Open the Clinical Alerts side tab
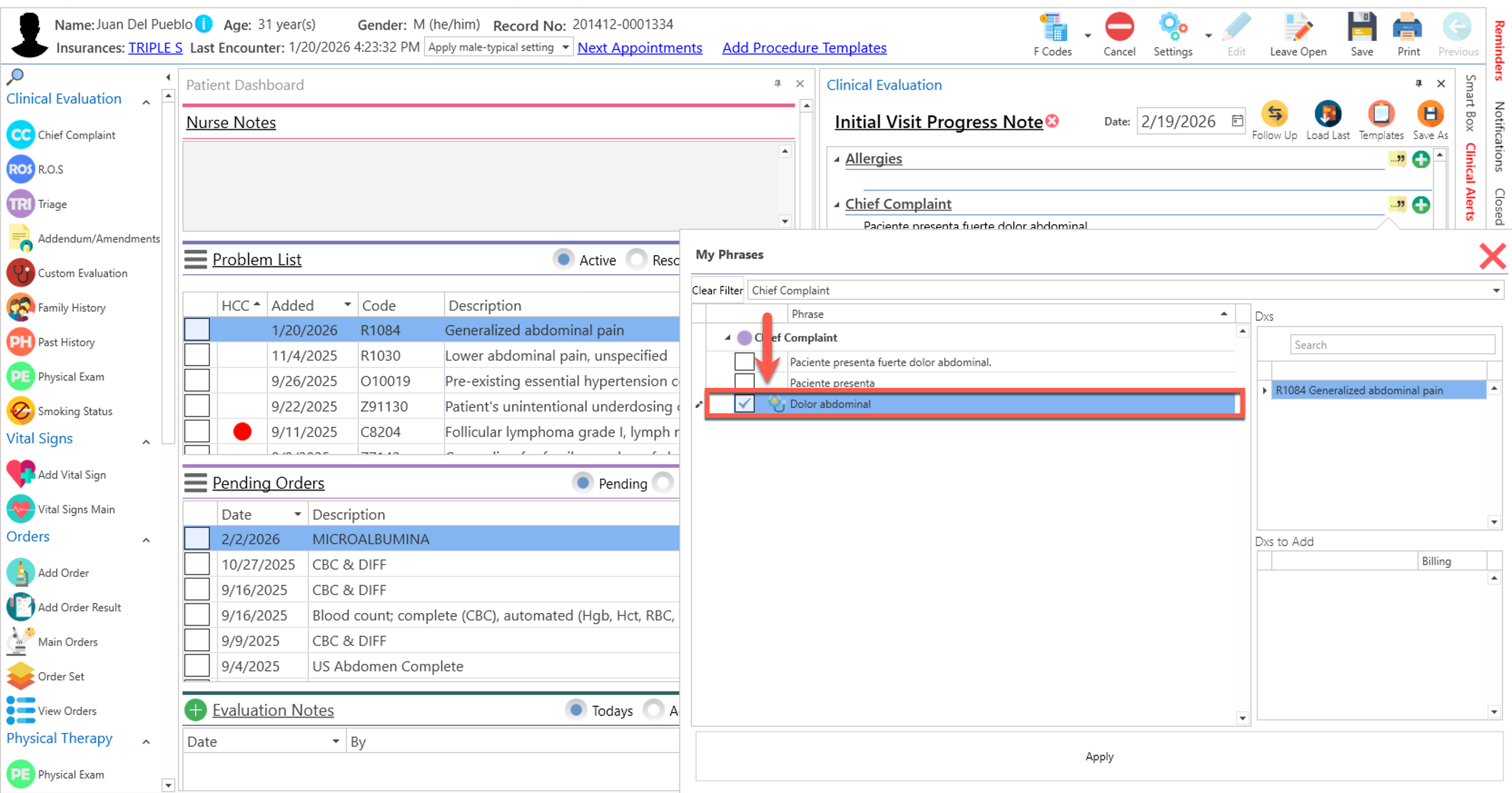1512x793 pixels. tap(1470, 182)
